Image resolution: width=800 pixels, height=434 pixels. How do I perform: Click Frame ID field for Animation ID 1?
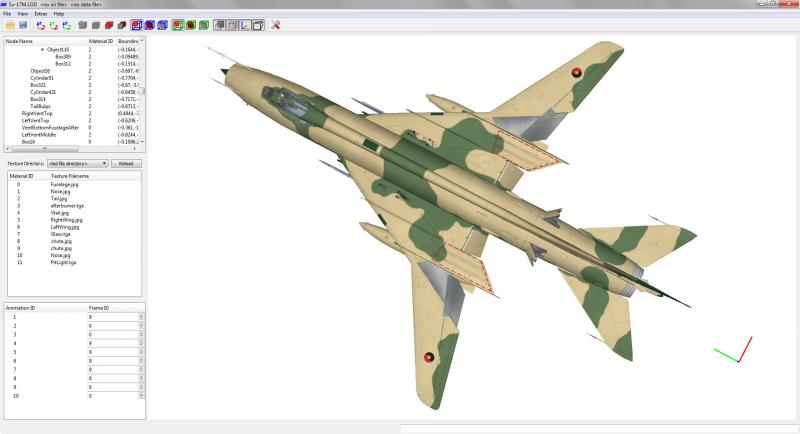[113, 317]
